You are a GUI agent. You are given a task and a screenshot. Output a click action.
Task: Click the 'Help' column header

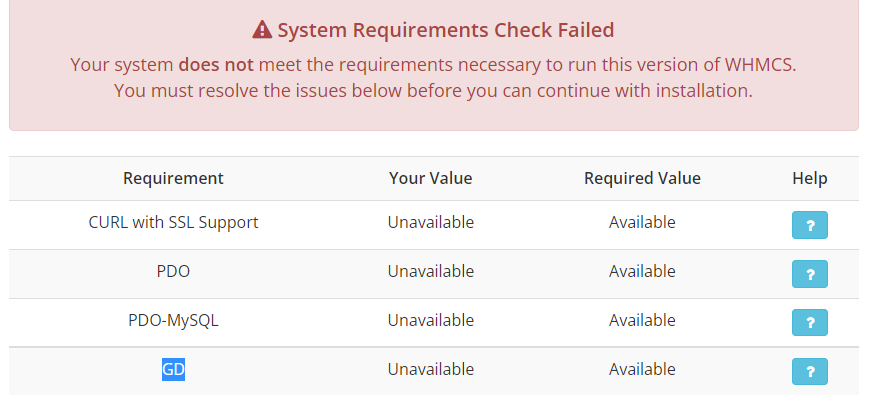coord(809,178)
